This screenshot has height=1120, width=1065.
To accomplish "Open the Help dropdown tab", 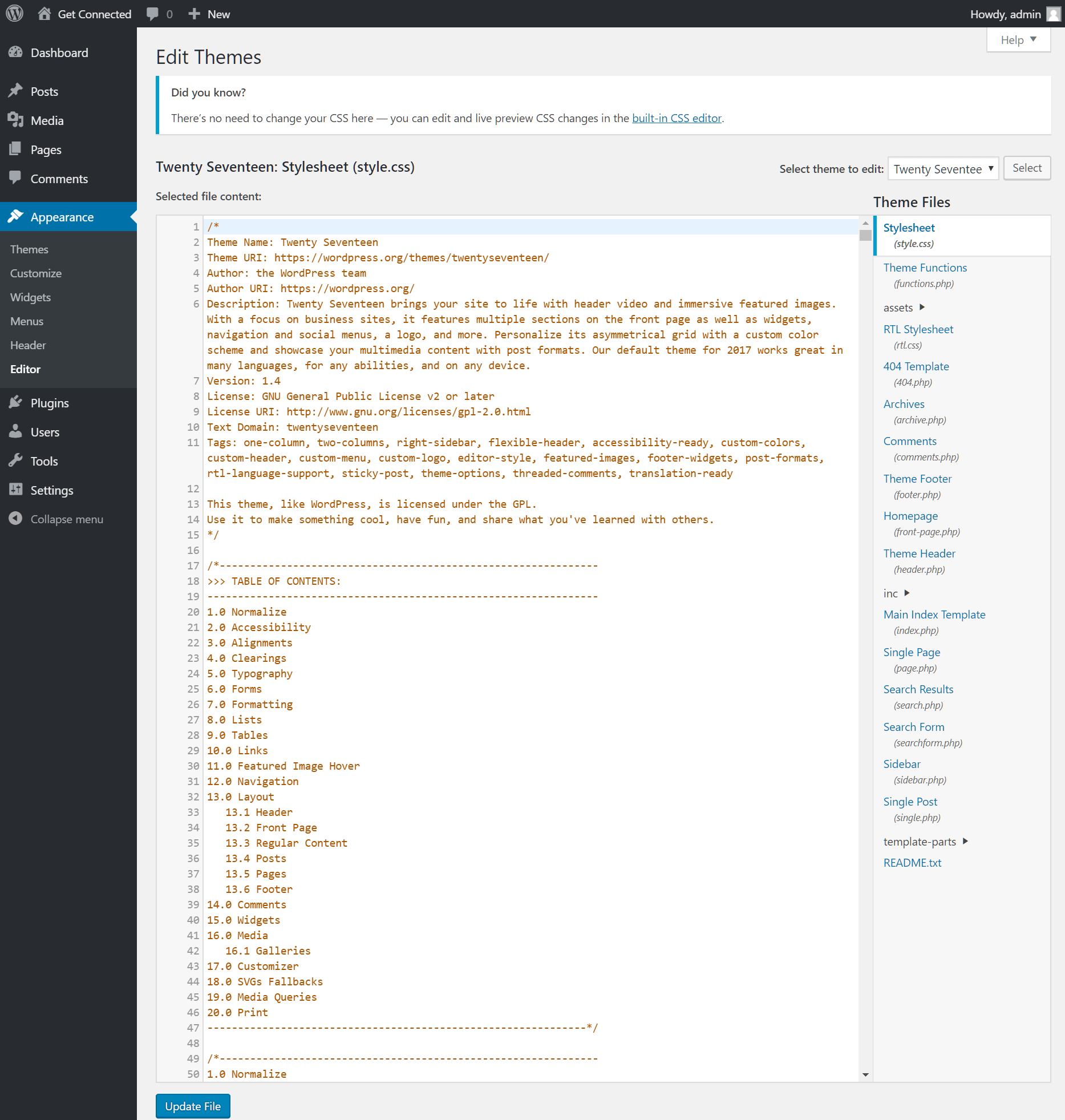I will tap(1019, 40).
